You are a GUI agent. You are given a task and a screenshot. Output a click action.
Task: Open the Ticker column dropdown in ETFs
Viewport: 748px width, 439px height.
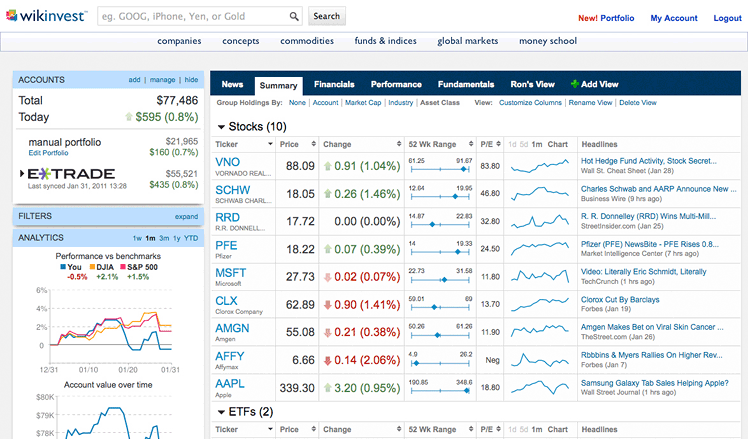(270, 429)
